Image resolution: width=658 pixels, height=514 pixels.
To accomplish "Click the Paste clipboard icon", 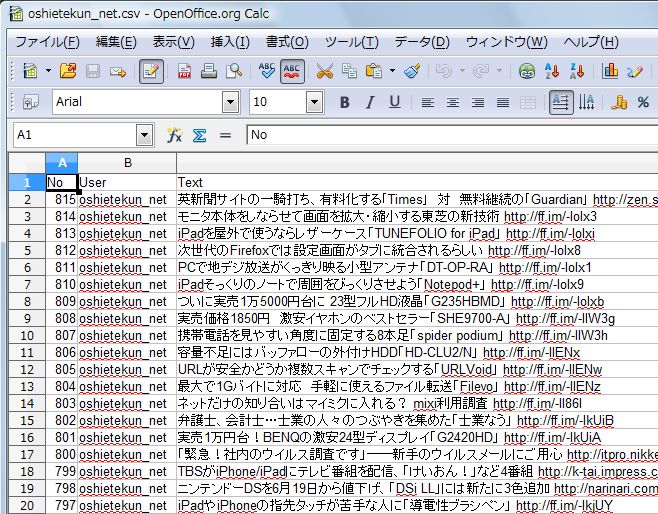I will [373, 71].
